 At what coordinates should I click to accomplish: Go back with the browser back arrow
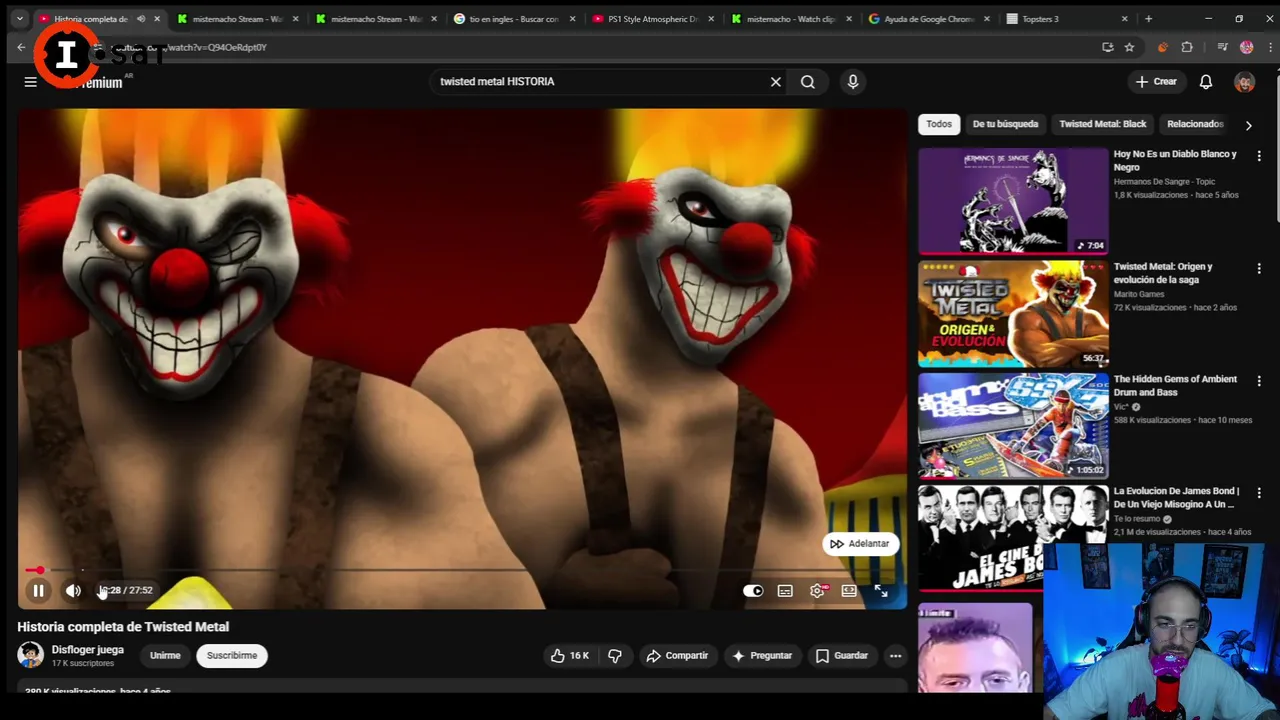[x=21, y=47]
